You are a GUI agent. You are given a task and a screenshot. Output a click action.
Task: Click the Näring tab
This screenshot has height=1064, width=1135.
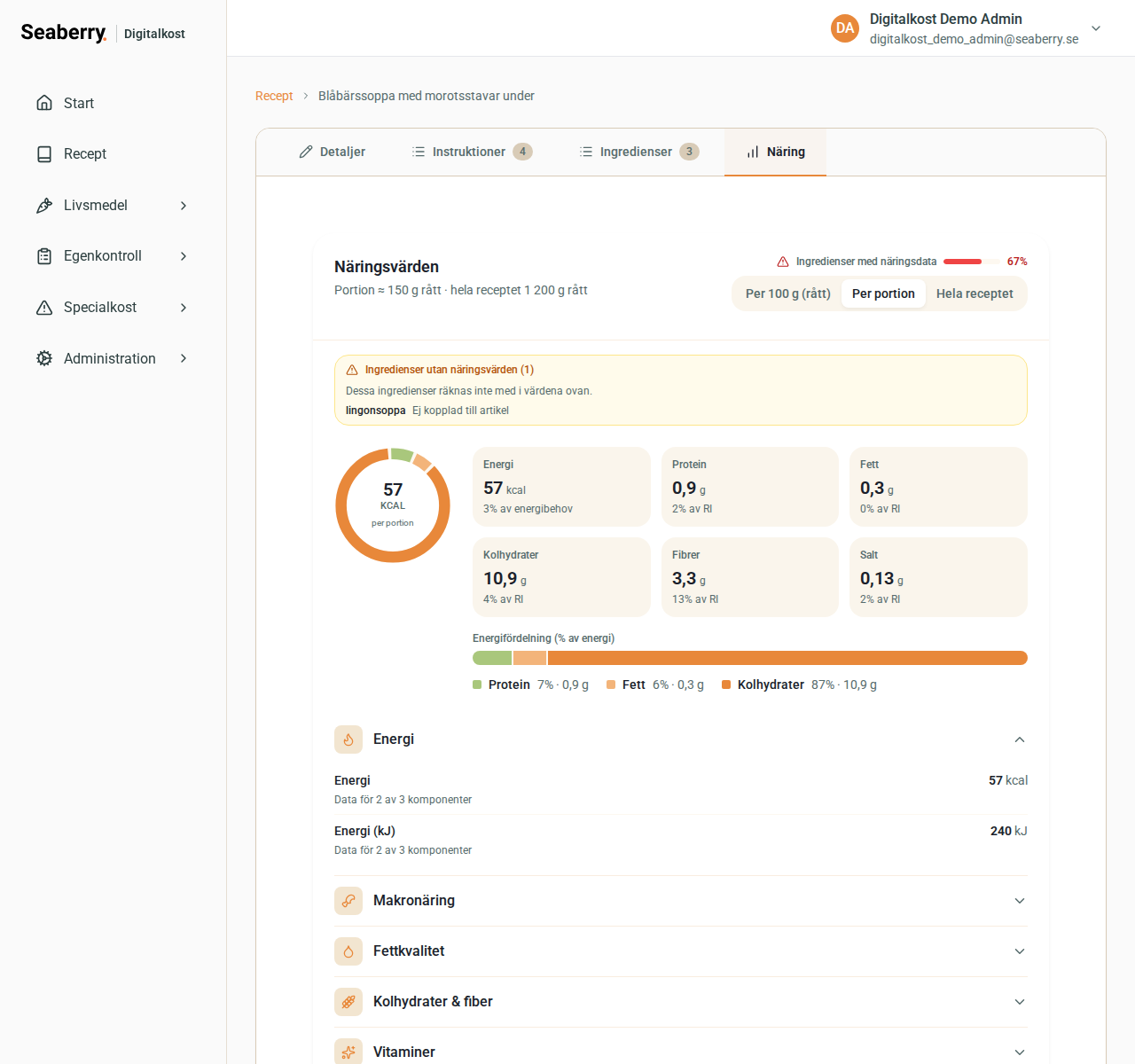[x=775, y=152]
